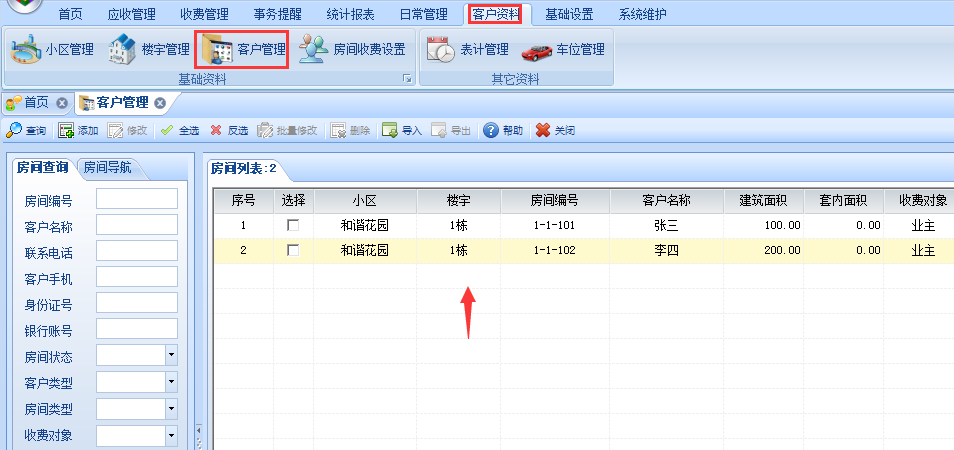
Task: Click the 导出 export tool
Action: (451, 130)
